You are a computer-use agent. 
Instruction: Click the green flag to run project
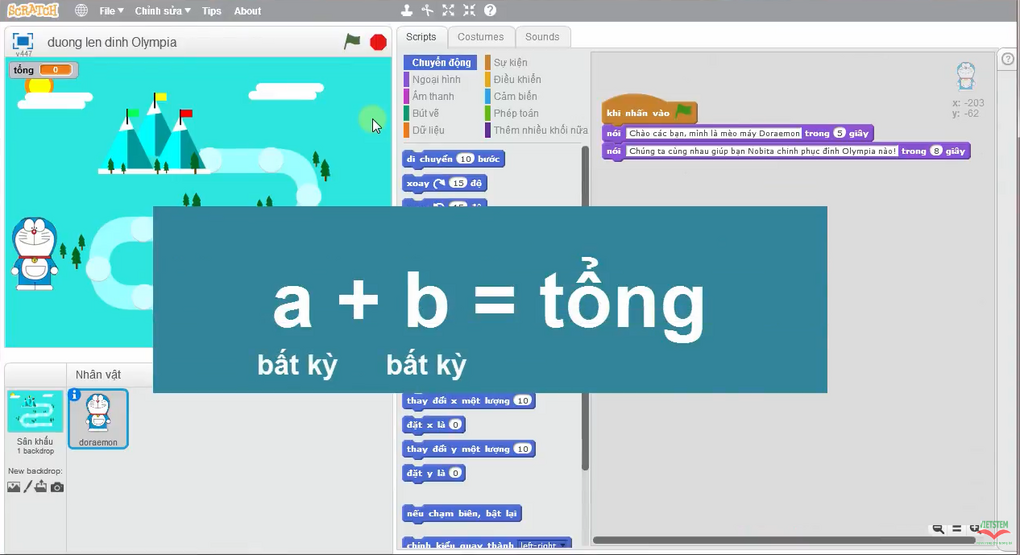(x=352, y=41)
